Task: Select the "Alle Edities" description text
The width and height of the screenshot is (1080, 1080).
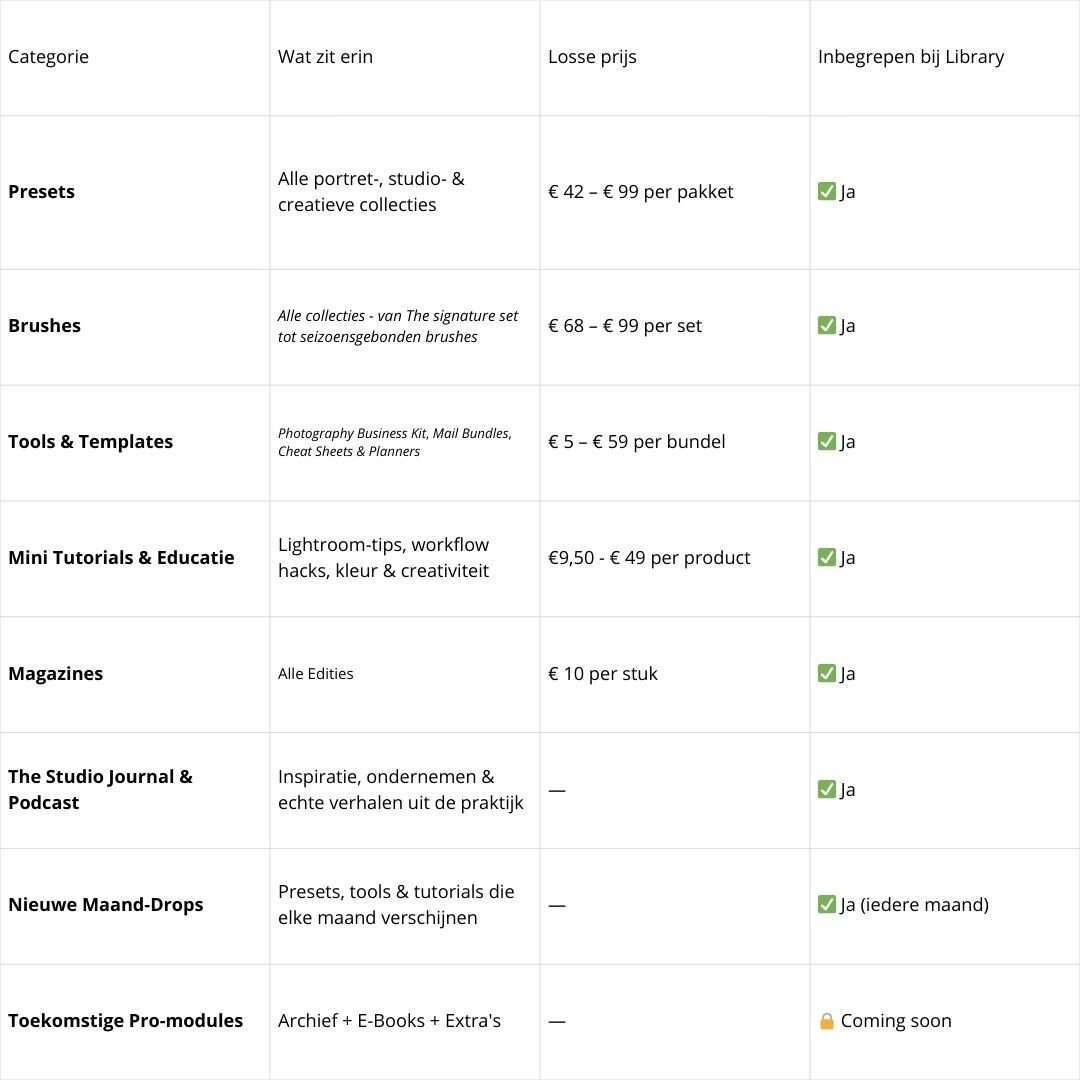Action: [x=315, y=673]
